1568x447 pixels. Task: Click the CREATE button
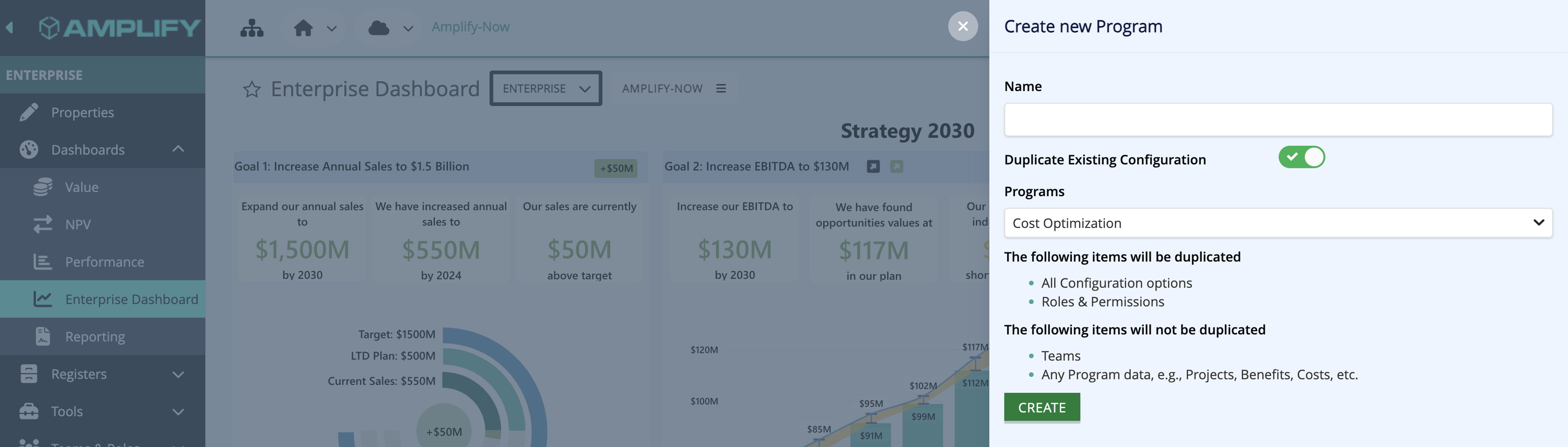[x=1042, y=407]
